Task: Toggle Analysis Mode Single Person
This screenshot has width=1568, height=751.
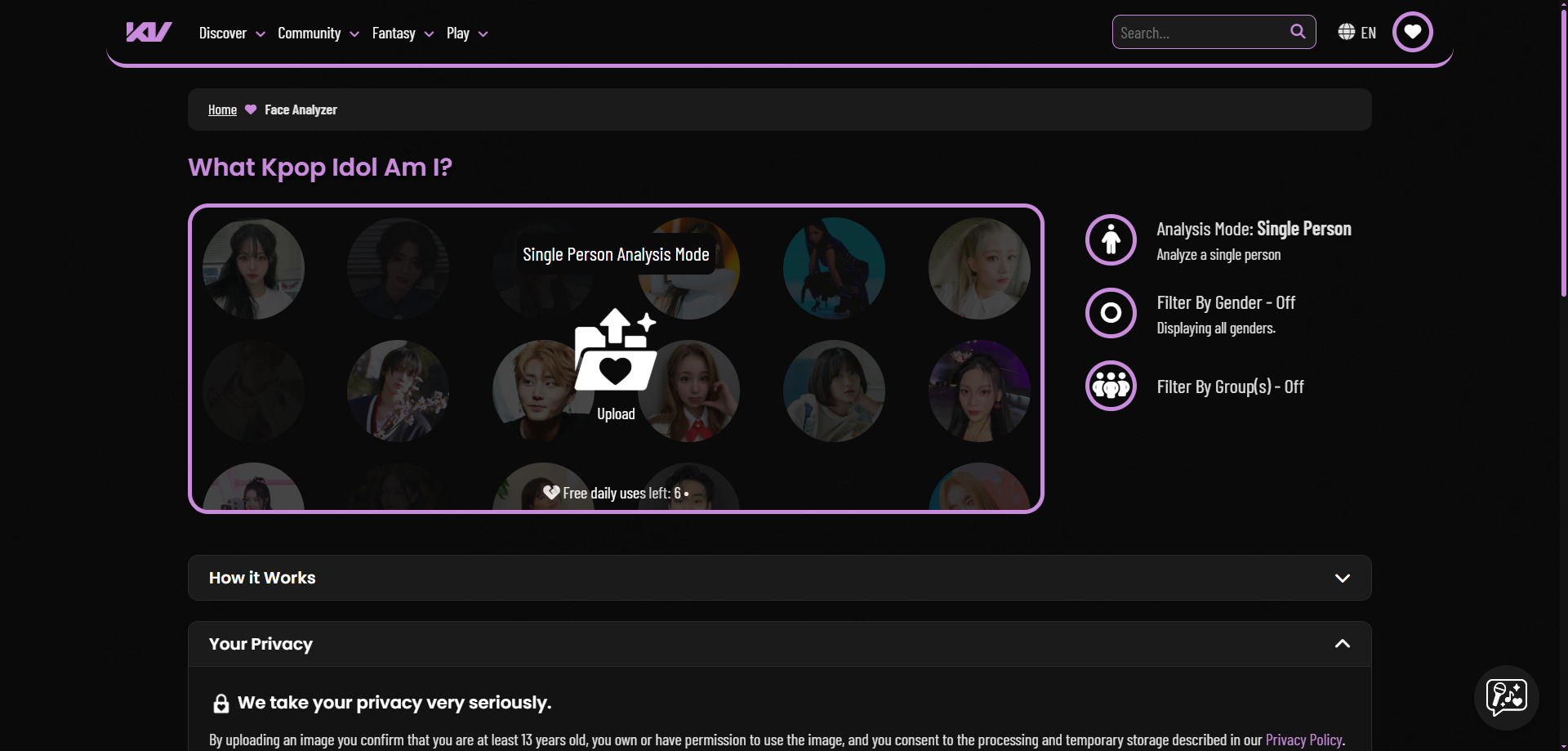Action: (1111, 240)
